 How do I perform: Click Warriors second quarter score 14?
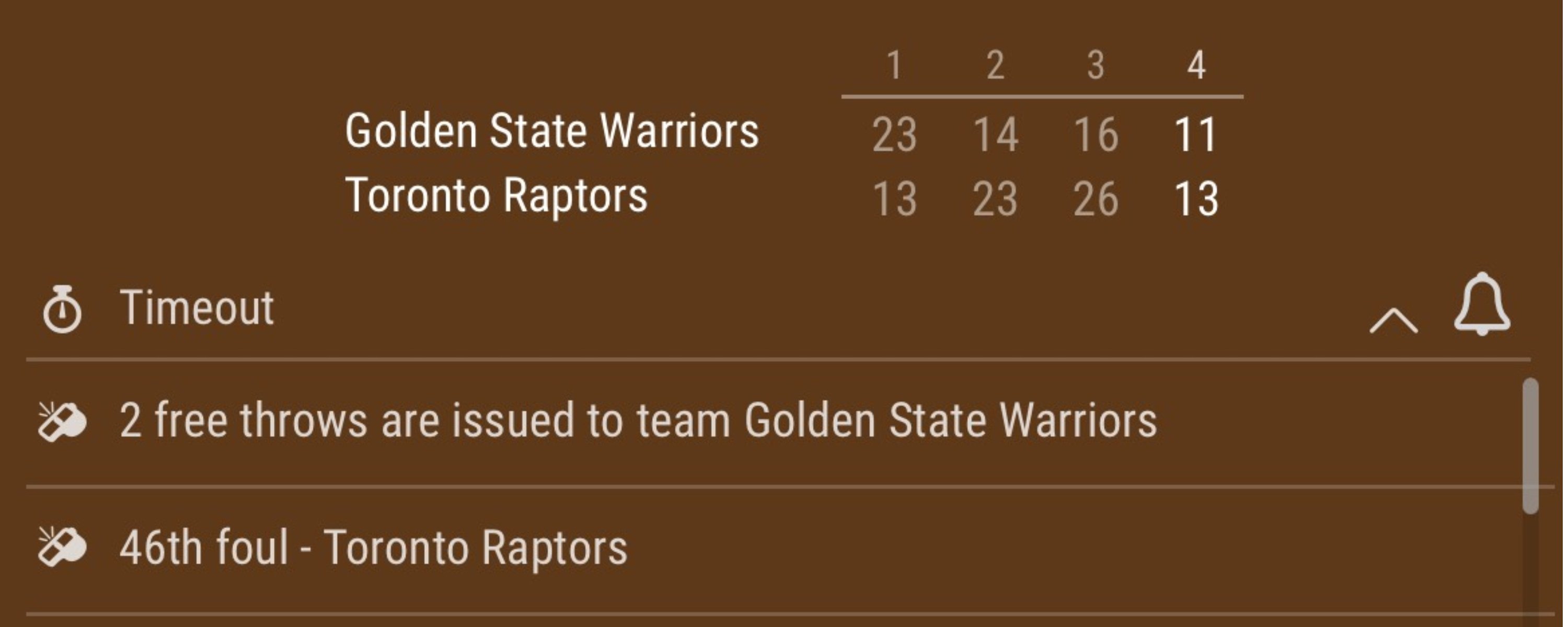[995, 134]
